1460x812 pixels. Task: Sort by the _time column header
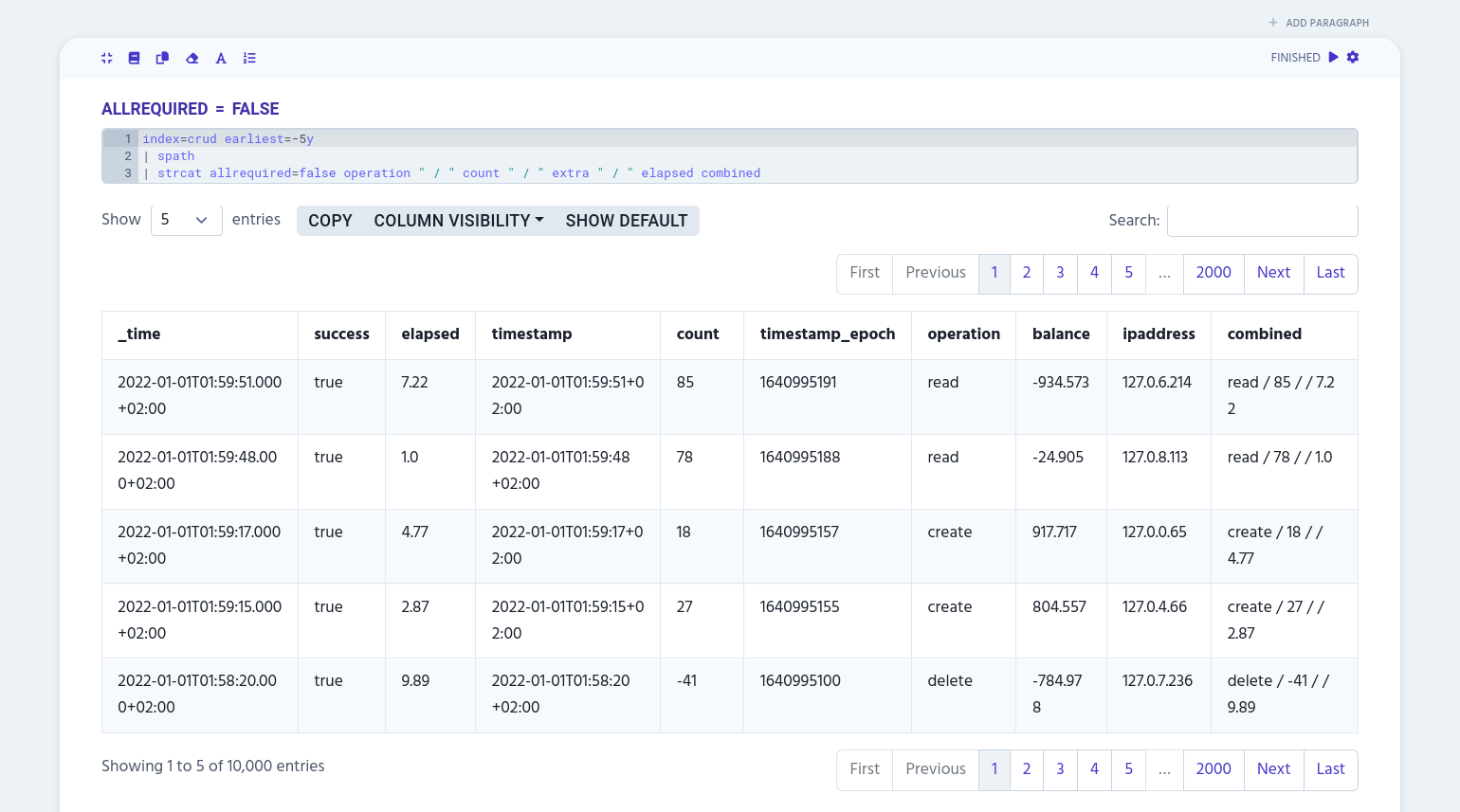(200, 335)
